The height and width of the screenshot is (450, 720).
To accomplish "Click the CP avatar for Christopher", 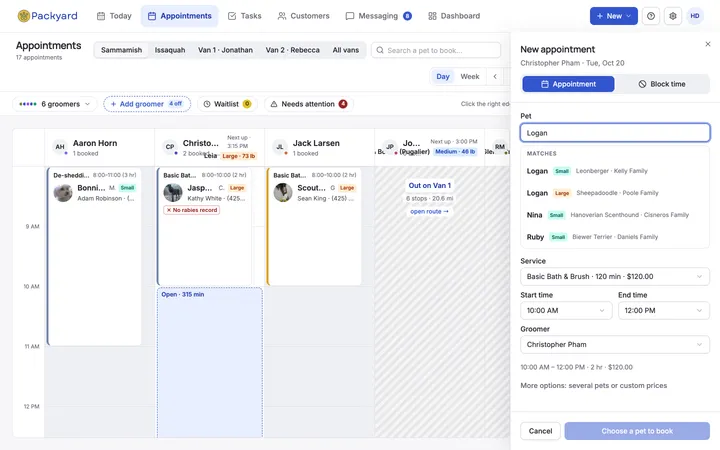I will [170, 147].
